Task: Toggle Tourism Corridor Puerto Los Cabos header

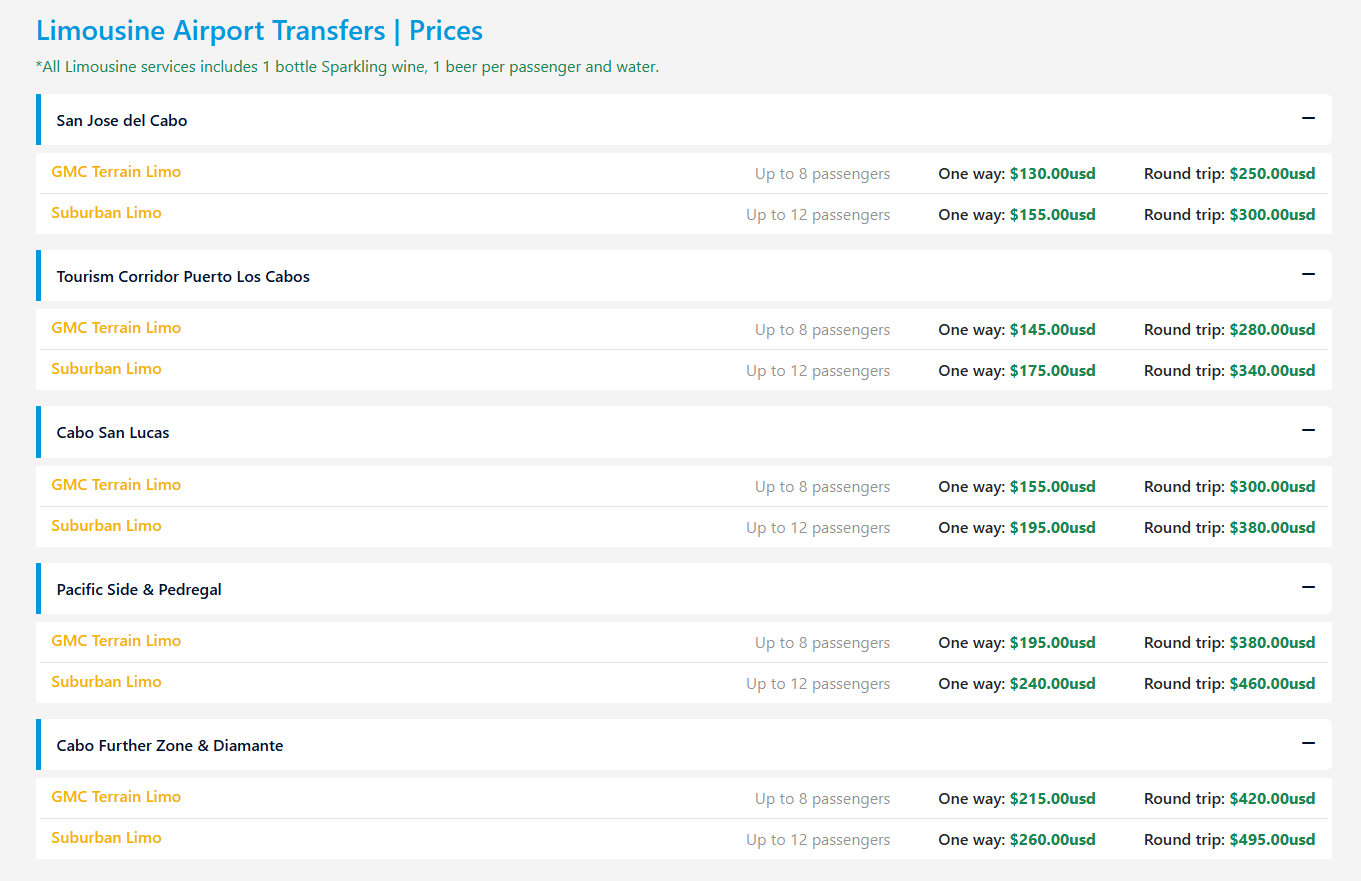Action: tap(183, 276)
